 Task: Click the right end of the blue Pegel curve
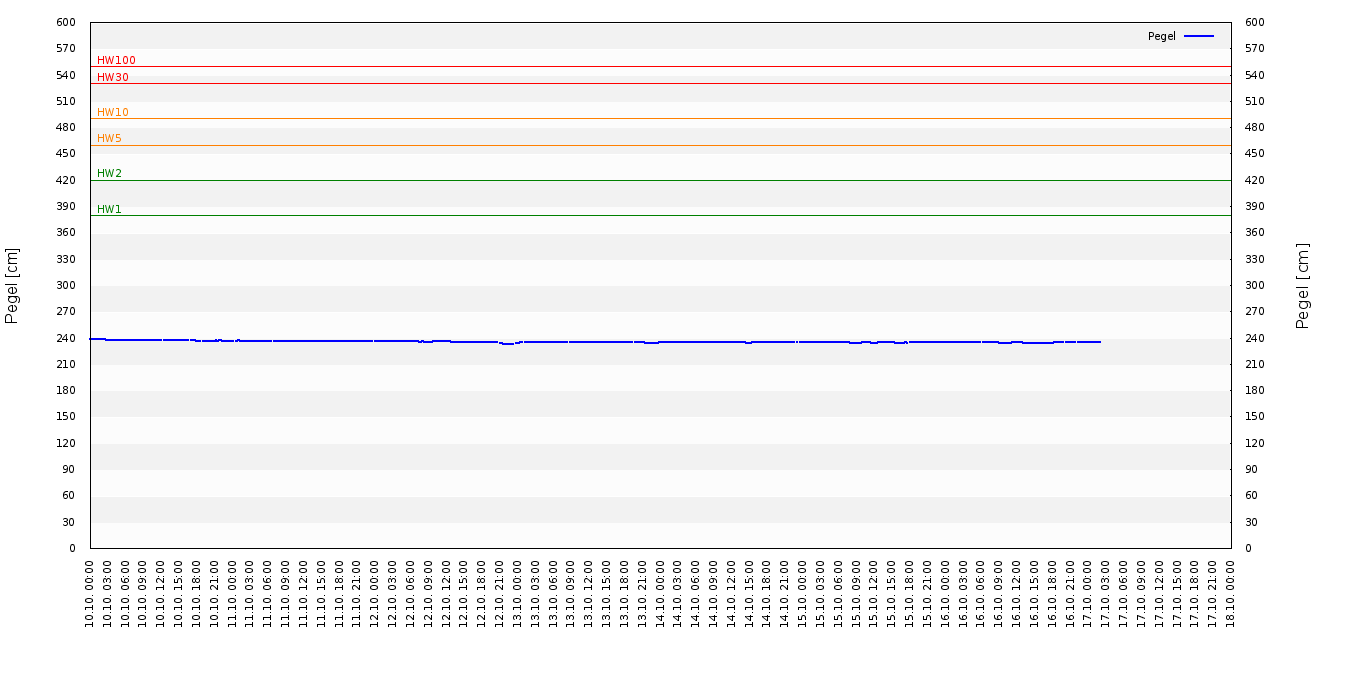(x=1099, y=342)
